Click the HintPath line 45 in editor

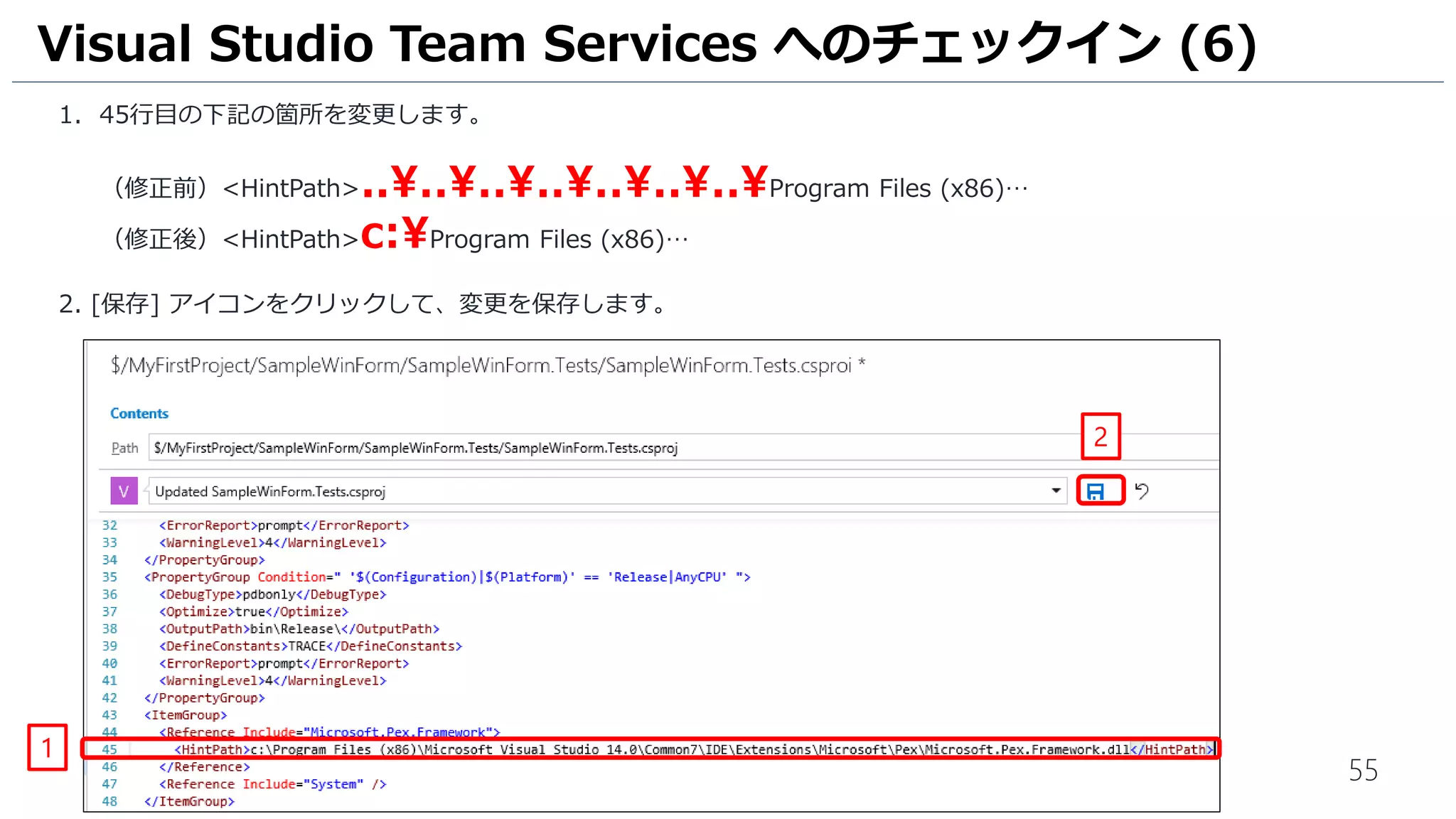(694, 749)
